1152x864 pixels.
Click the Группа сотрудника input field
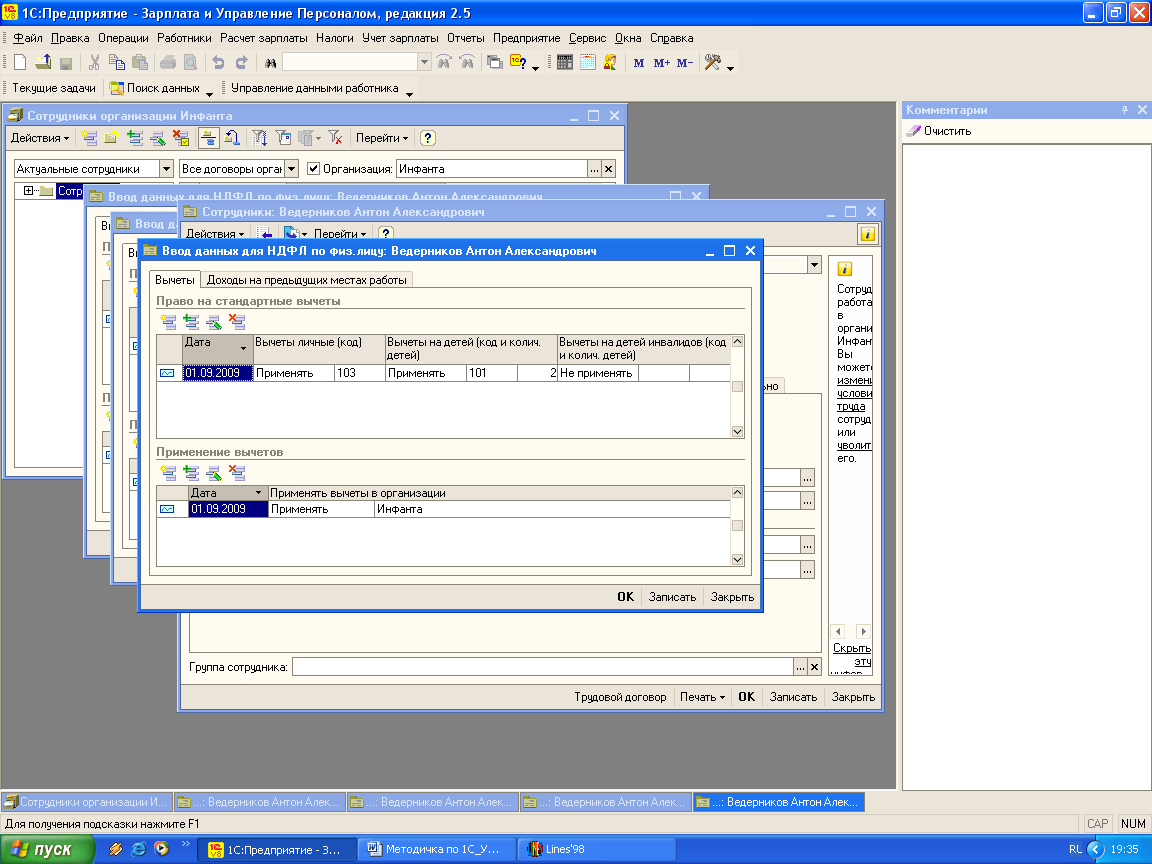(x=542, y=667)
